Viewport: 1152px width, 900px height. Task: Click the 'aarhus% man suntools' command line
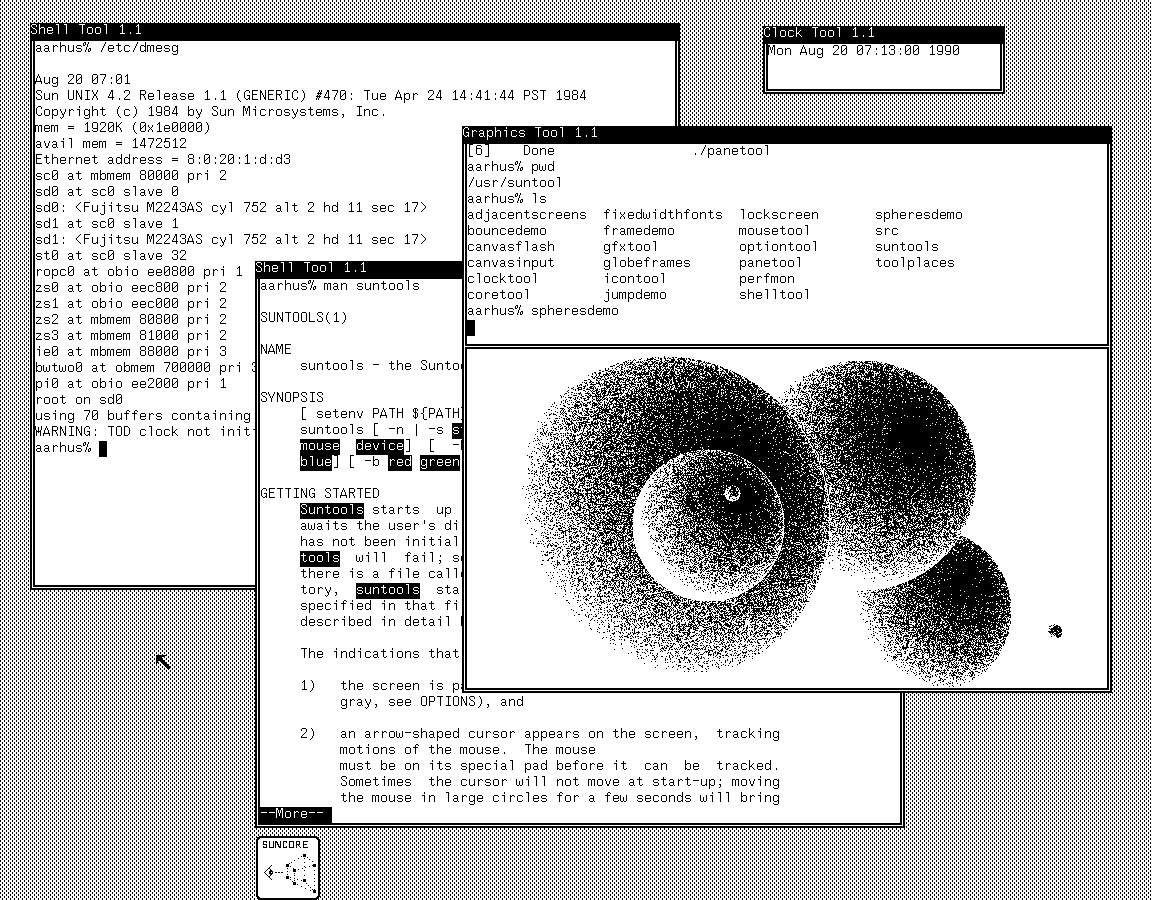pos(339,286)
